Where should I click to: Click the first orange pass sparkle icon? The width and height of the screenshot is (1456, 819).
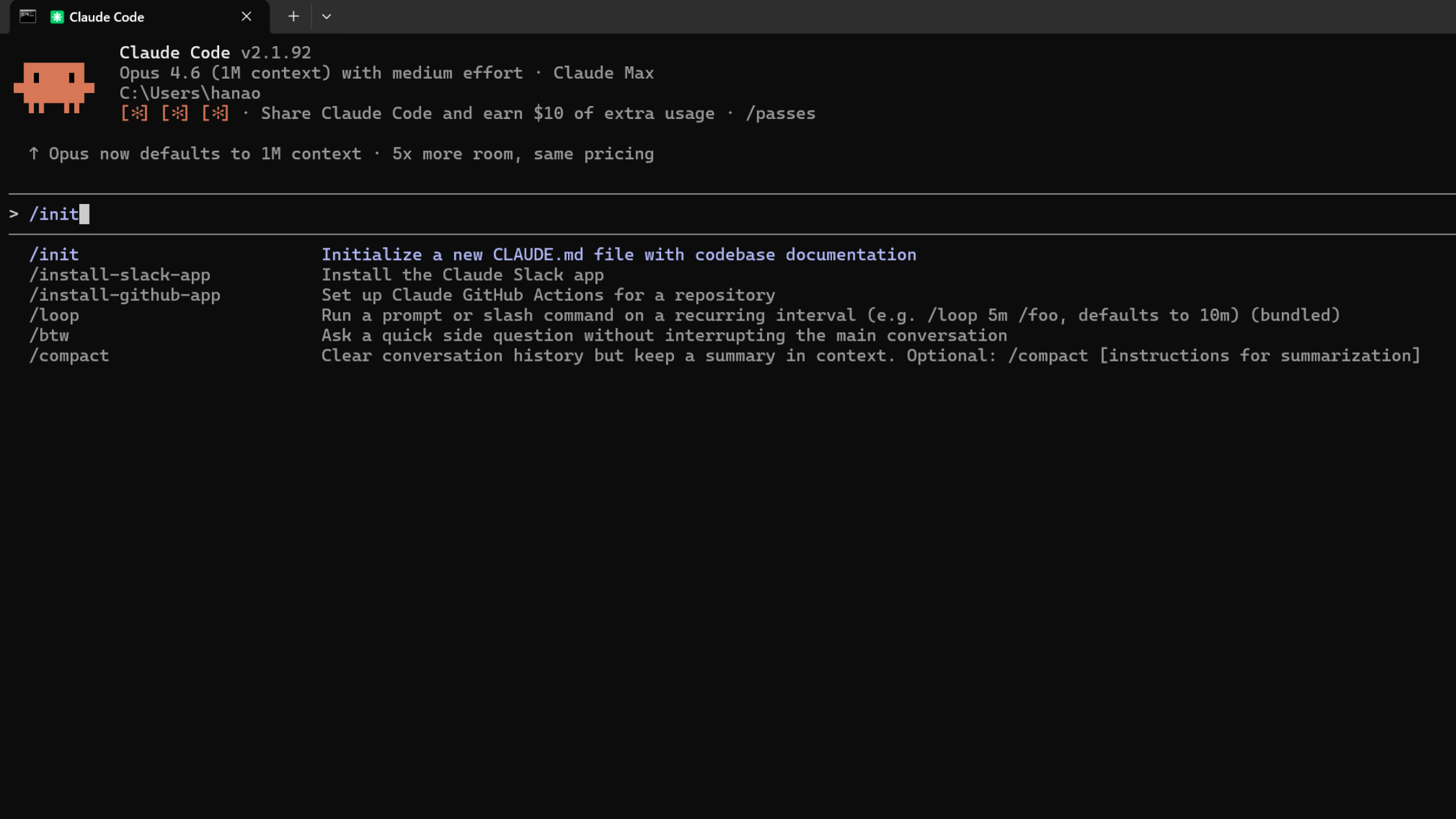pos(135,112)
